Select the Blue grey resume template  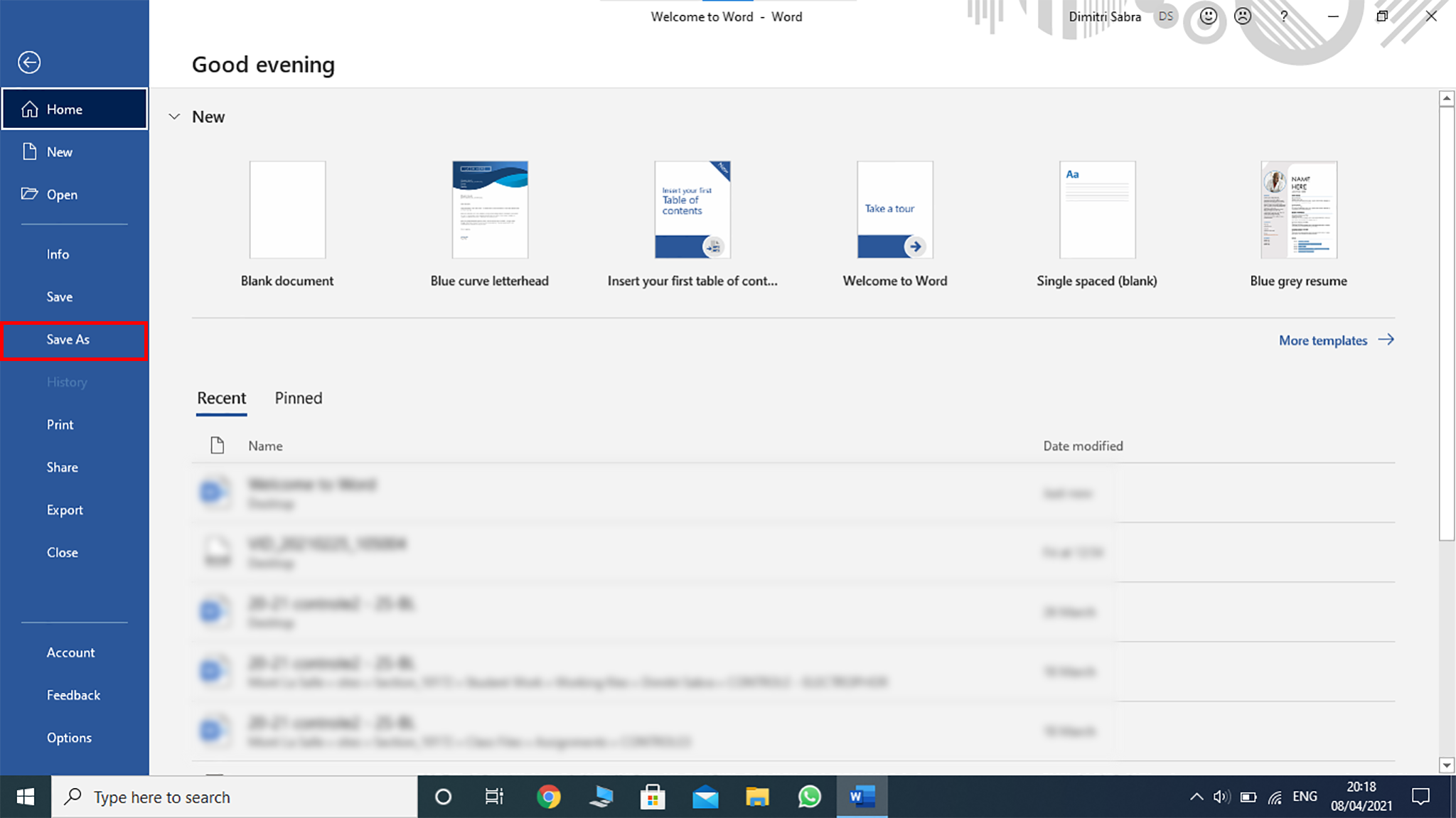coord(1298,210)
